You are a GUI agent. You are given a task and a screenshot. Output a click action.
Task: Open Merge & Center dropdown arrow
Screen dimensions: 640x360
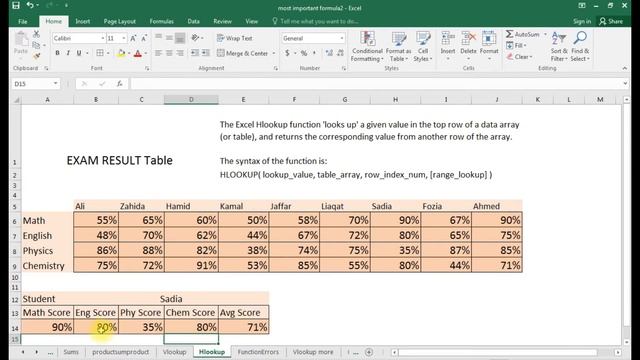pyautogui.click(x=273, y=53)
